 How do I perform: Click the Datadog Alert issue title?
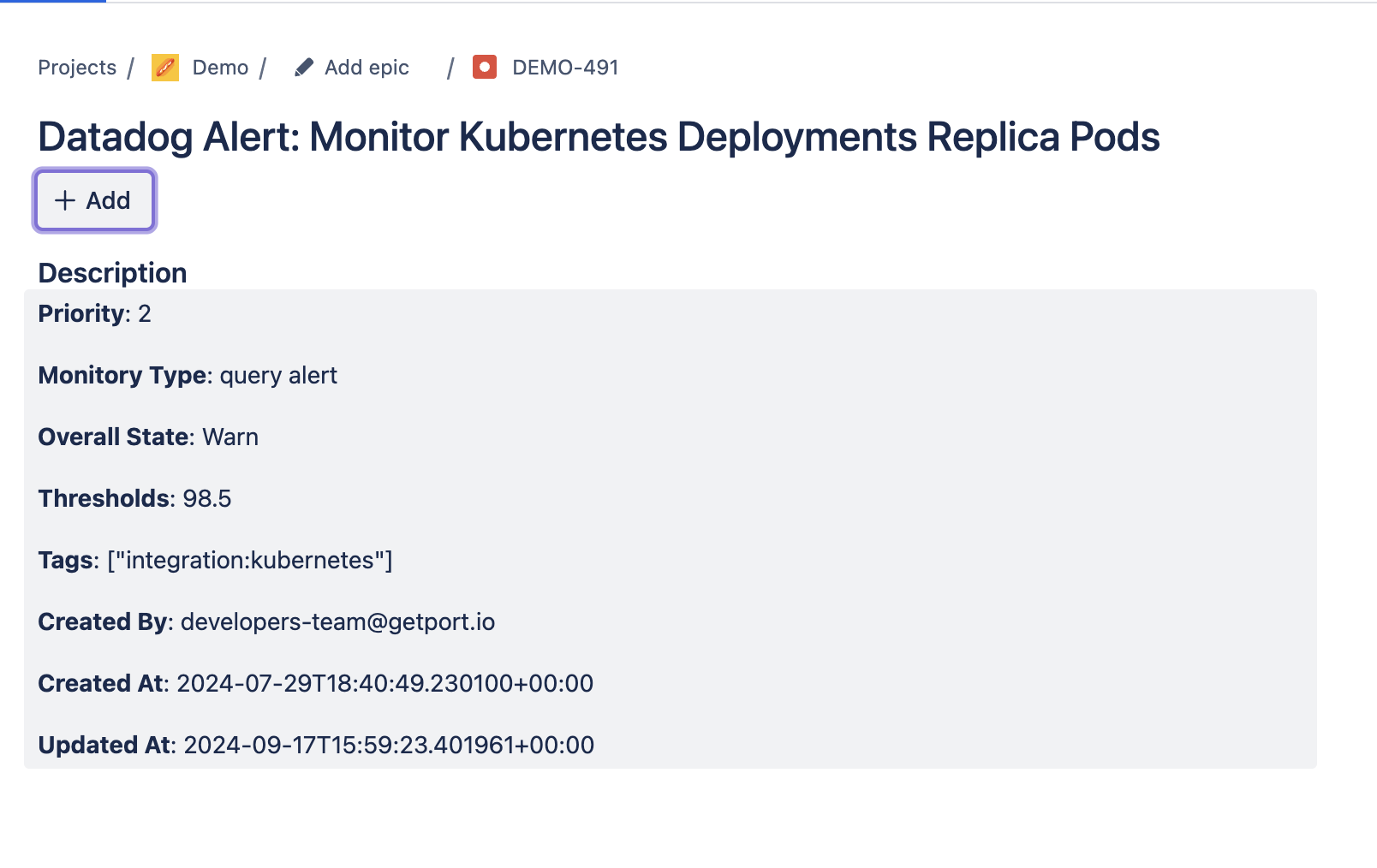point(599,137)
